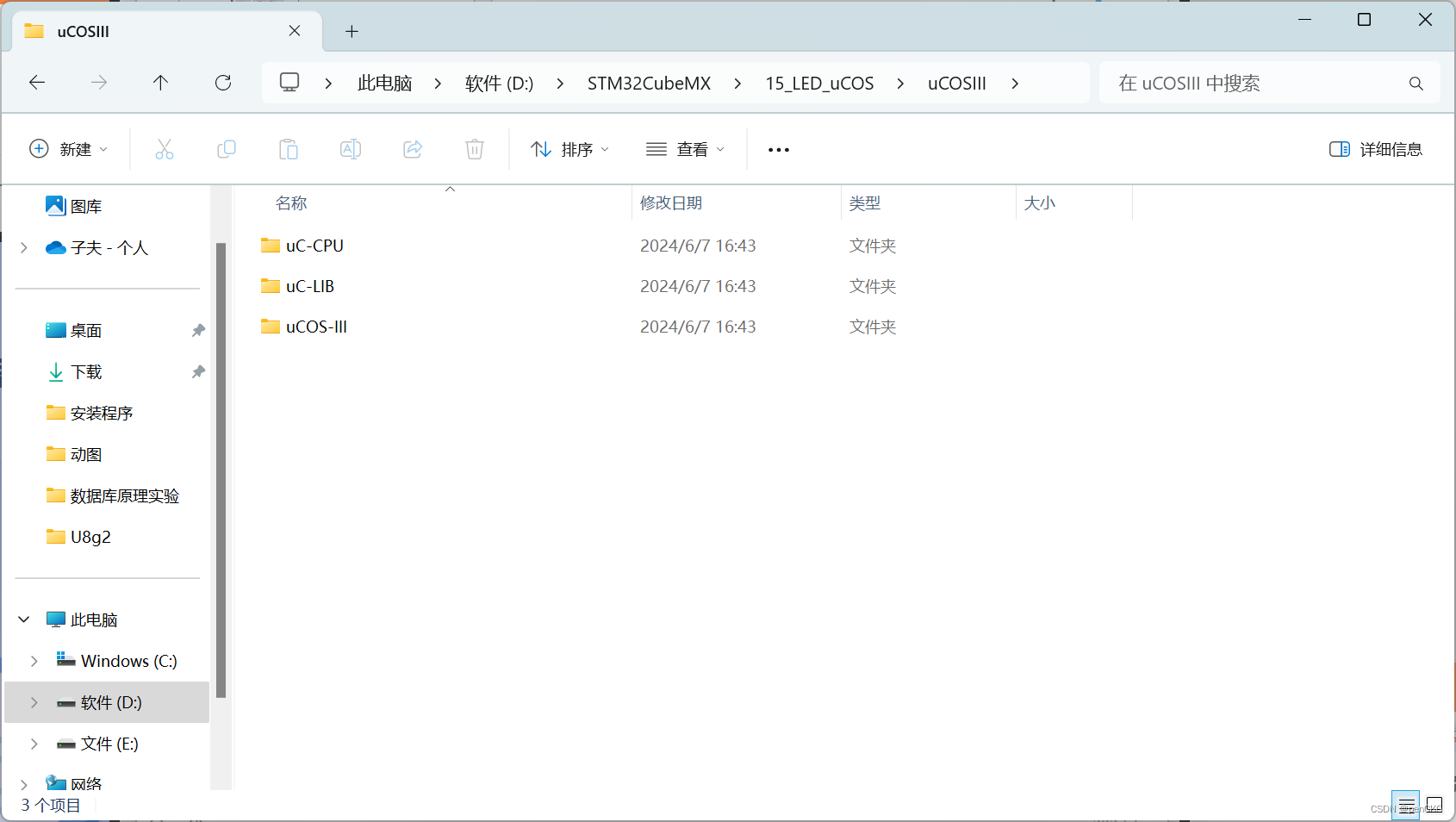The width and height of the screenshot is (1456, 822).
Task: Open U8g2 folder in sidebar
Action: [x=90, y=537]
